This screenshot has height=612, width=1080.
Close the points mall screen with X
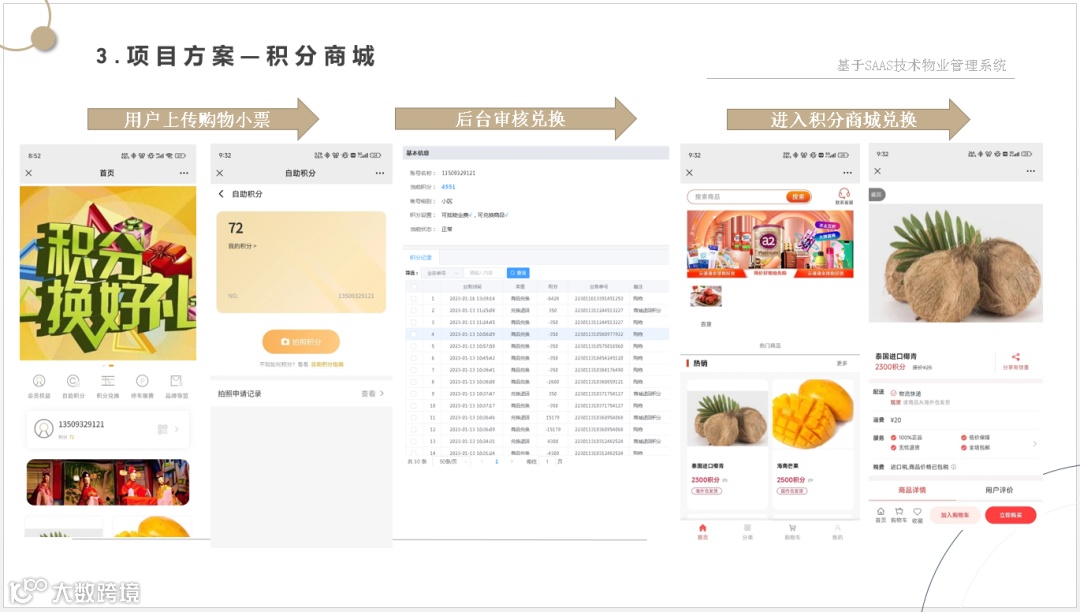coord(689,173)
